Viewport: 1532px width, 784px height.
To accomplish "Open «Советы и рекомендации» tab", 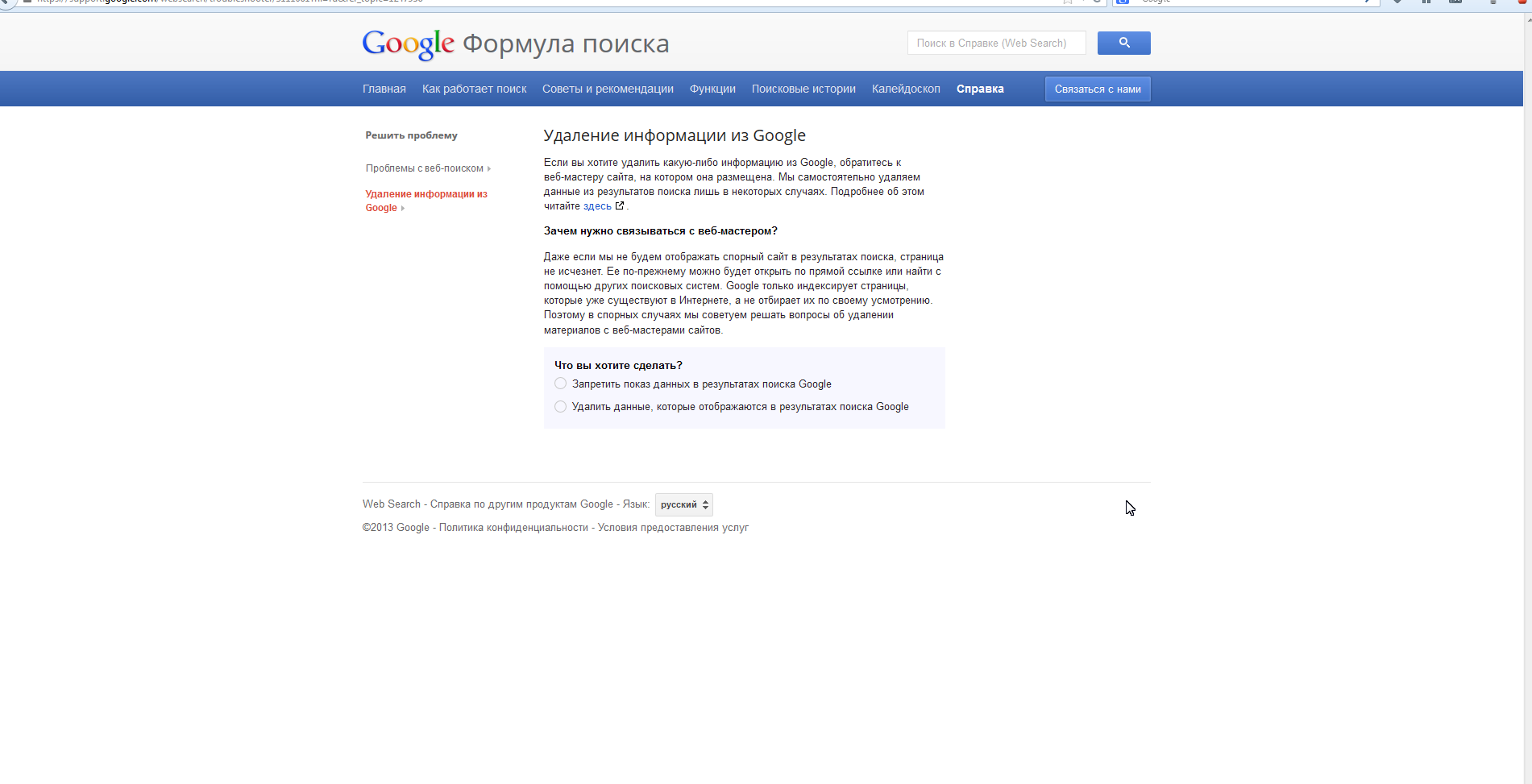I will pos(608,89).
